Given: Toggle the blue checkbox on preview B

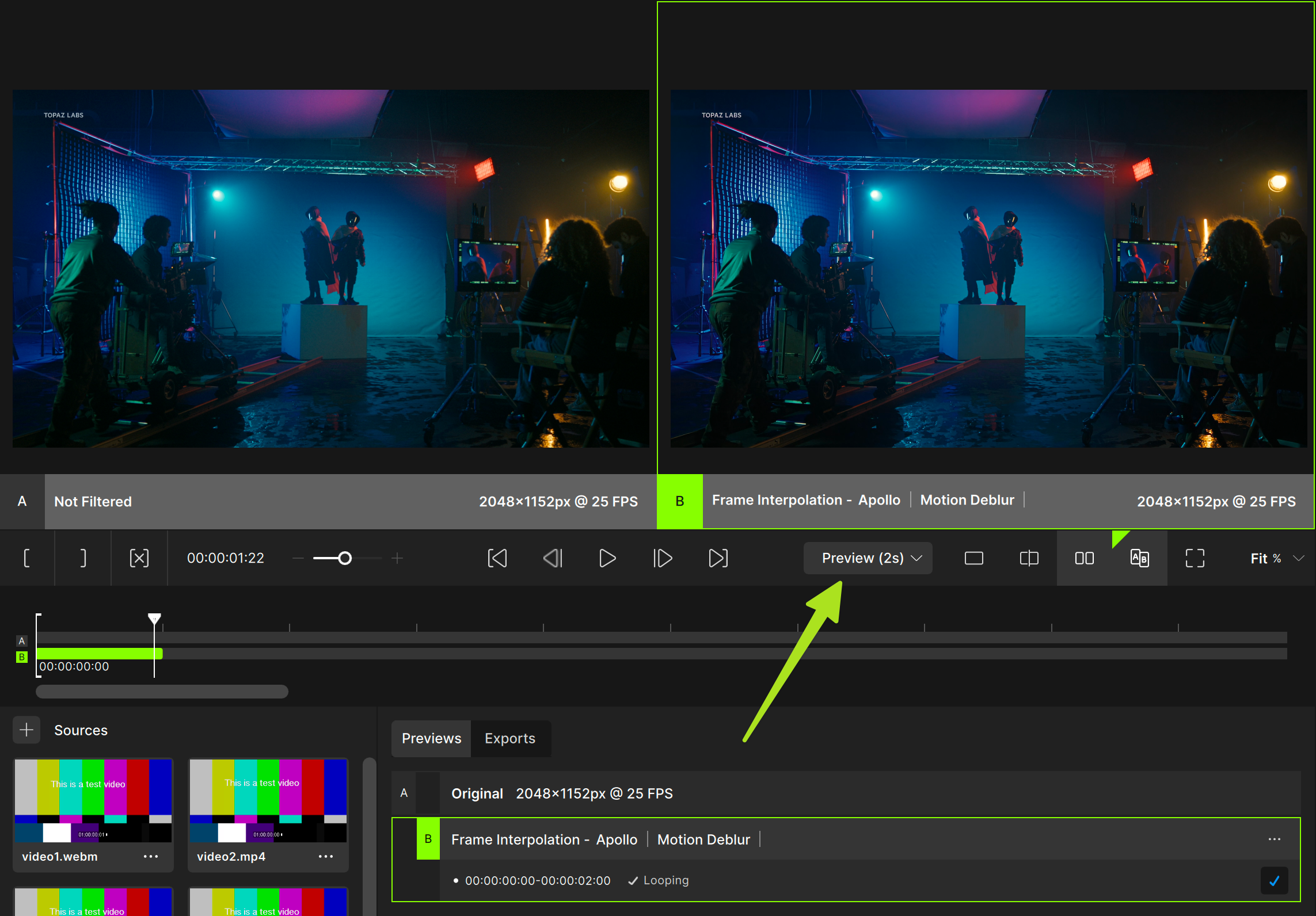Looking at the screenshot, I should pyautogui.click(x=1275, y=881).
